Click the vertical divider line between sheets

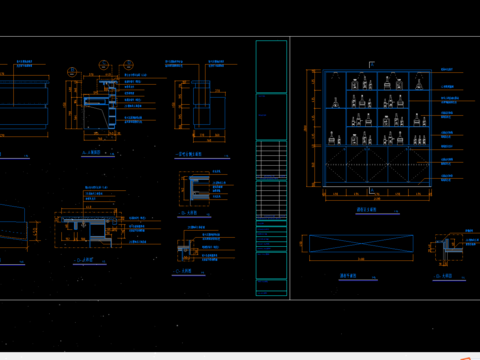[290, 168]
